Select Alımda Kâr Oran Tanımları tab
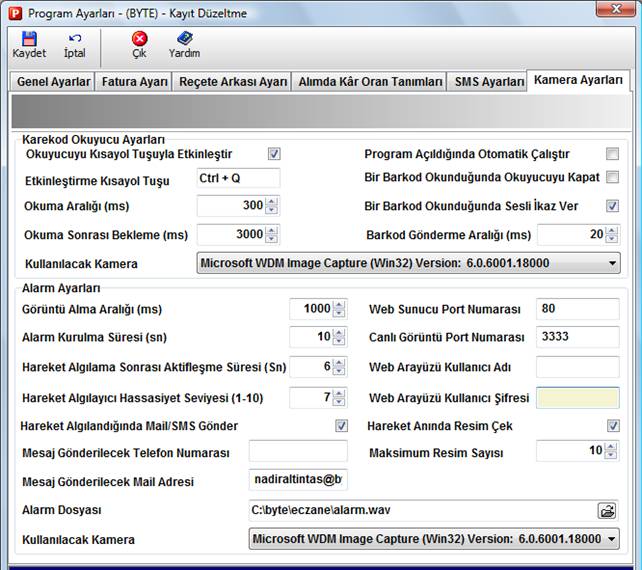The image size is (642, 570). (370, 81)
